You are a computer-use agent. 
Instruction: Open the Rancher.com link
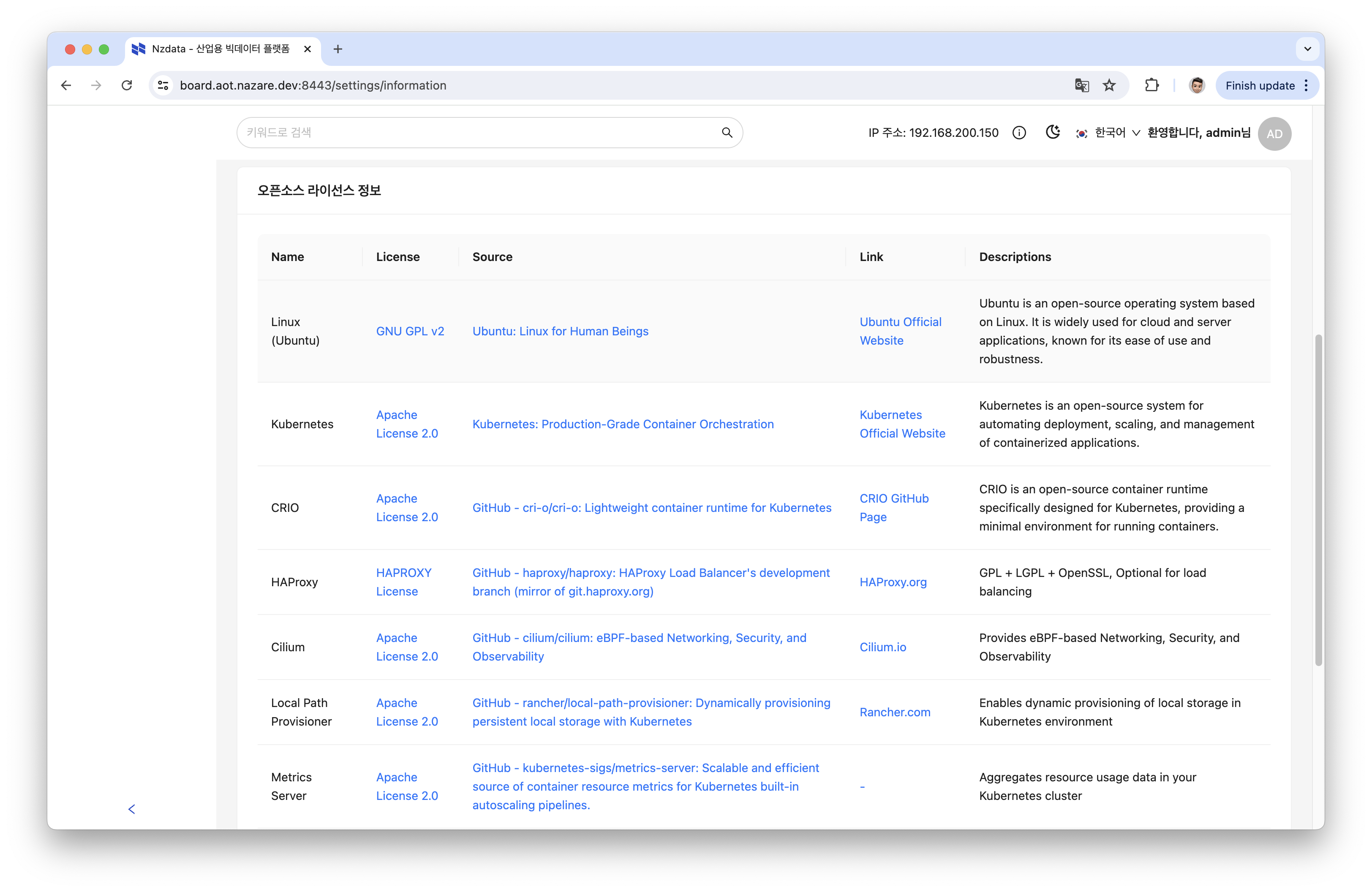[895, 712]
